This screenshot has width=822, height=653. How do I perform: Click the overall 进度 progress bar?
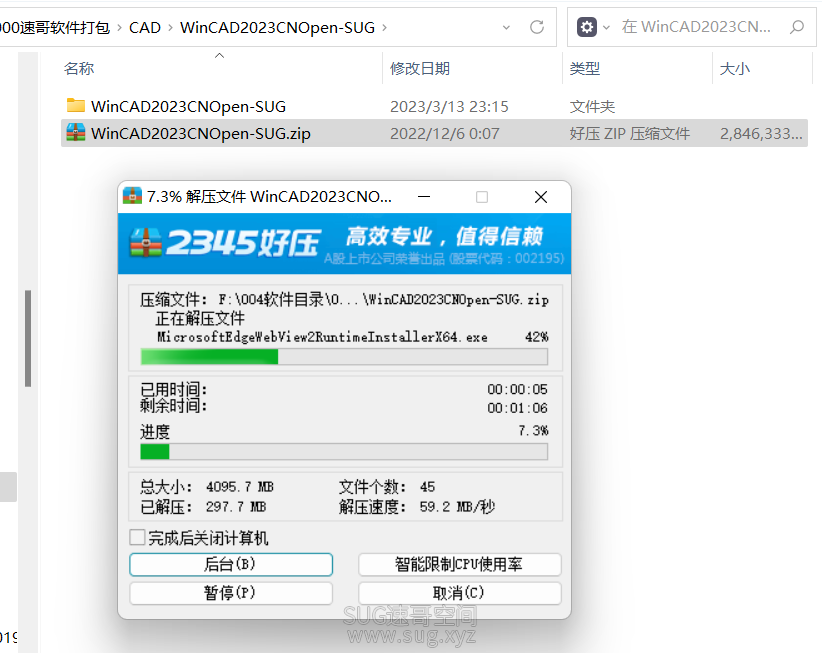pyautogui.click(x=344, y=452)
